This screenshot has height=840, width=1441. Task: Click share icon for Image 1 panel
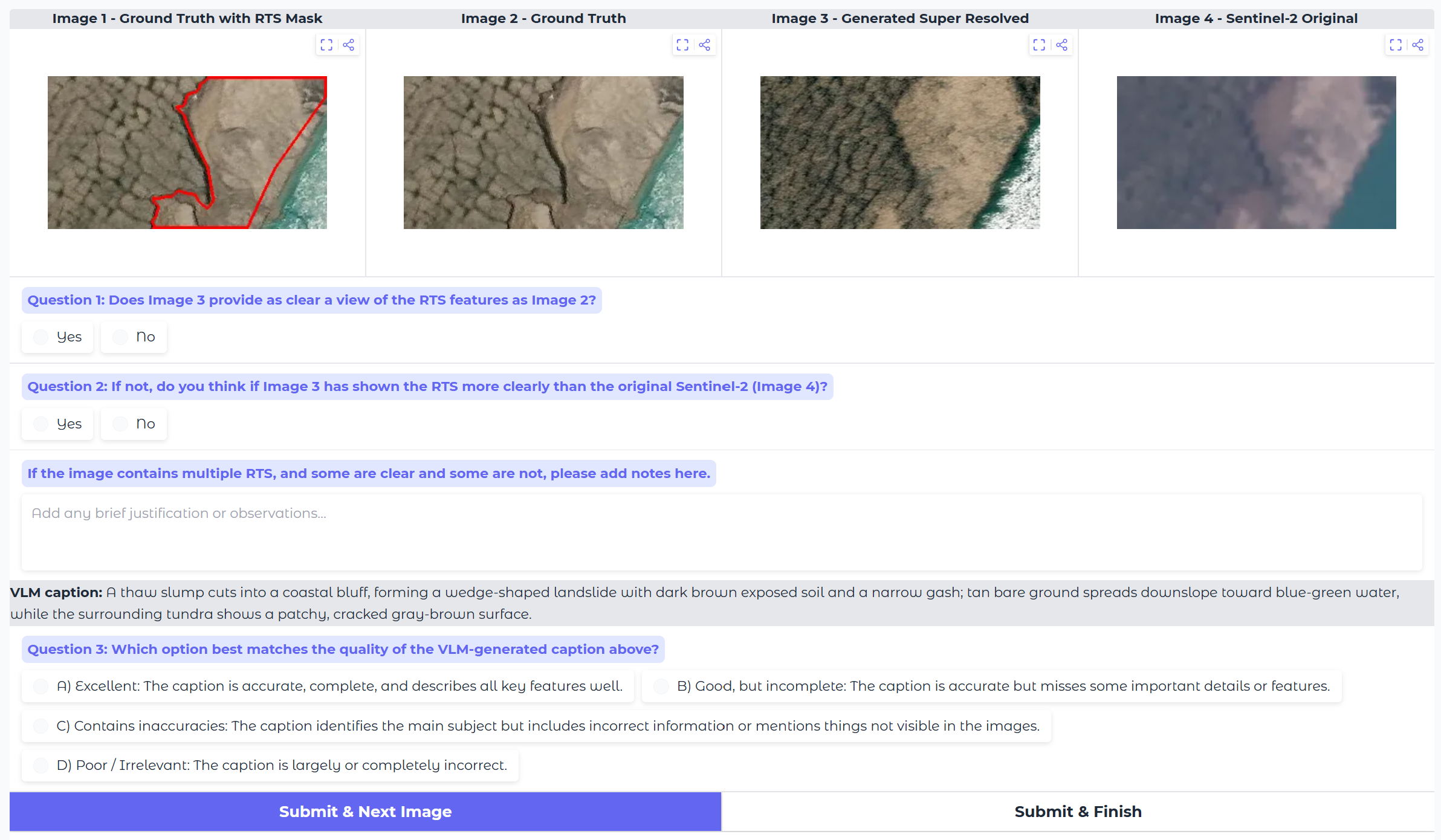coord(349,45)
